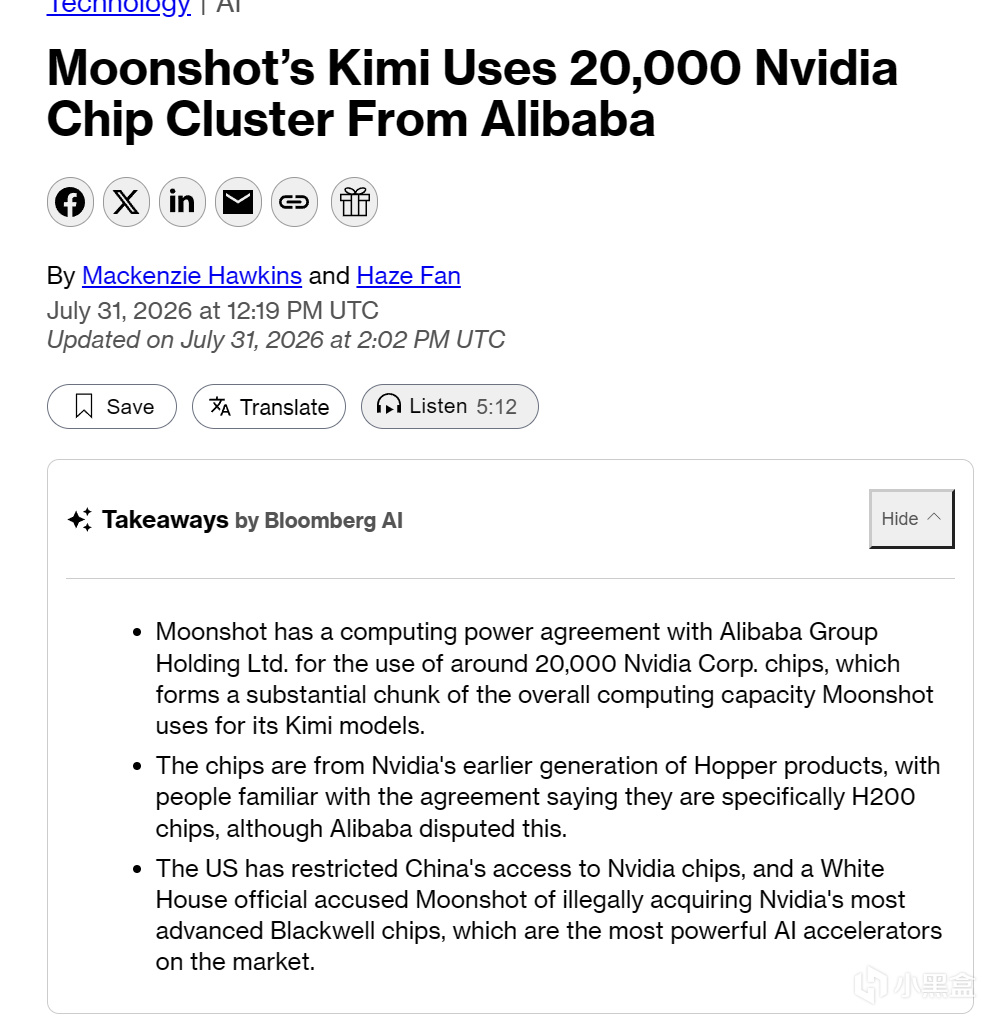1005x1029 pixels.
Task: Click the Moonshot's Kimi article headline
Action: pyautogui.click(x=472, y=93)
